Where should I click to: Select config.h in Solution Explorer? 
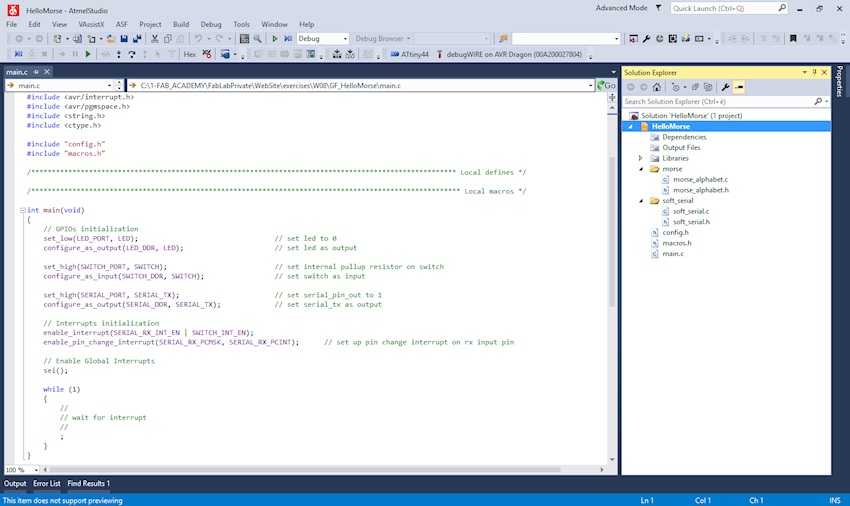pos(675,233)
